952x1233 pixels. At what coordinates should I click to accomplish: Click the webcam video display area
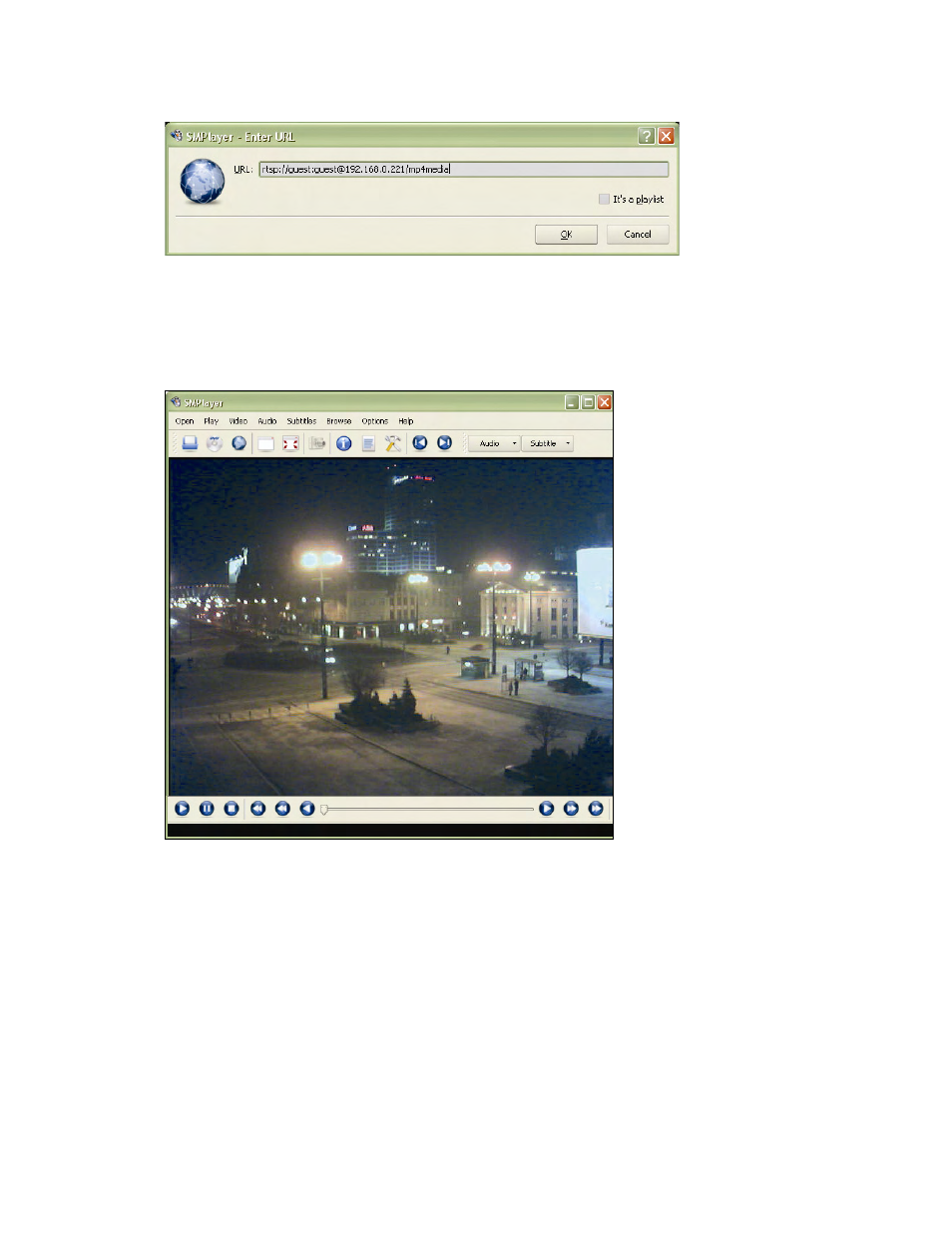[390, 626]
